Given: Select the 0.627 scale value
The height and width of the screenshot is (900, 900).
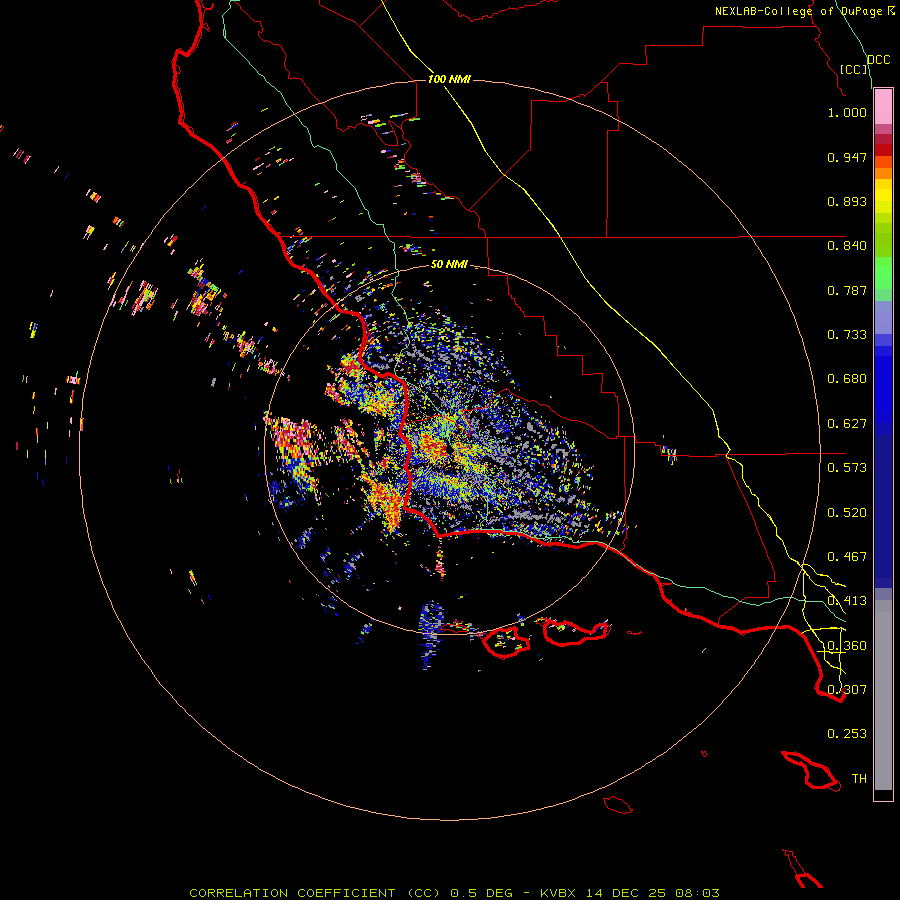Looking at the screenshot, I should [847, 424].
